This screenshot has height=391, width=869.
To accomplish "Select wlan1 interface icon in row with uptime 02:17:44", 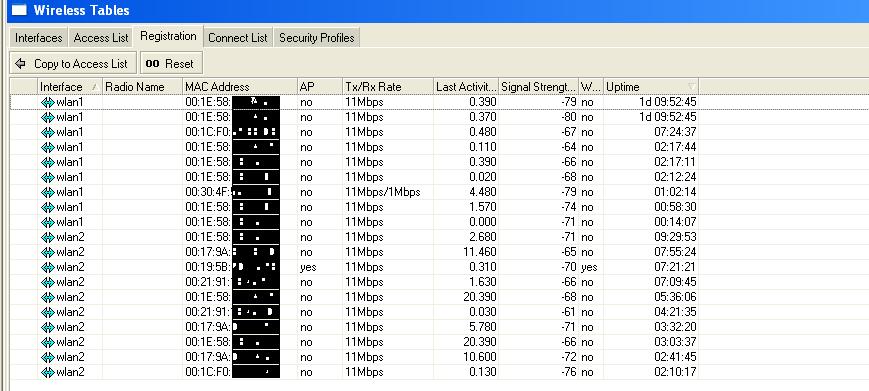I will [x=48, y=147].
